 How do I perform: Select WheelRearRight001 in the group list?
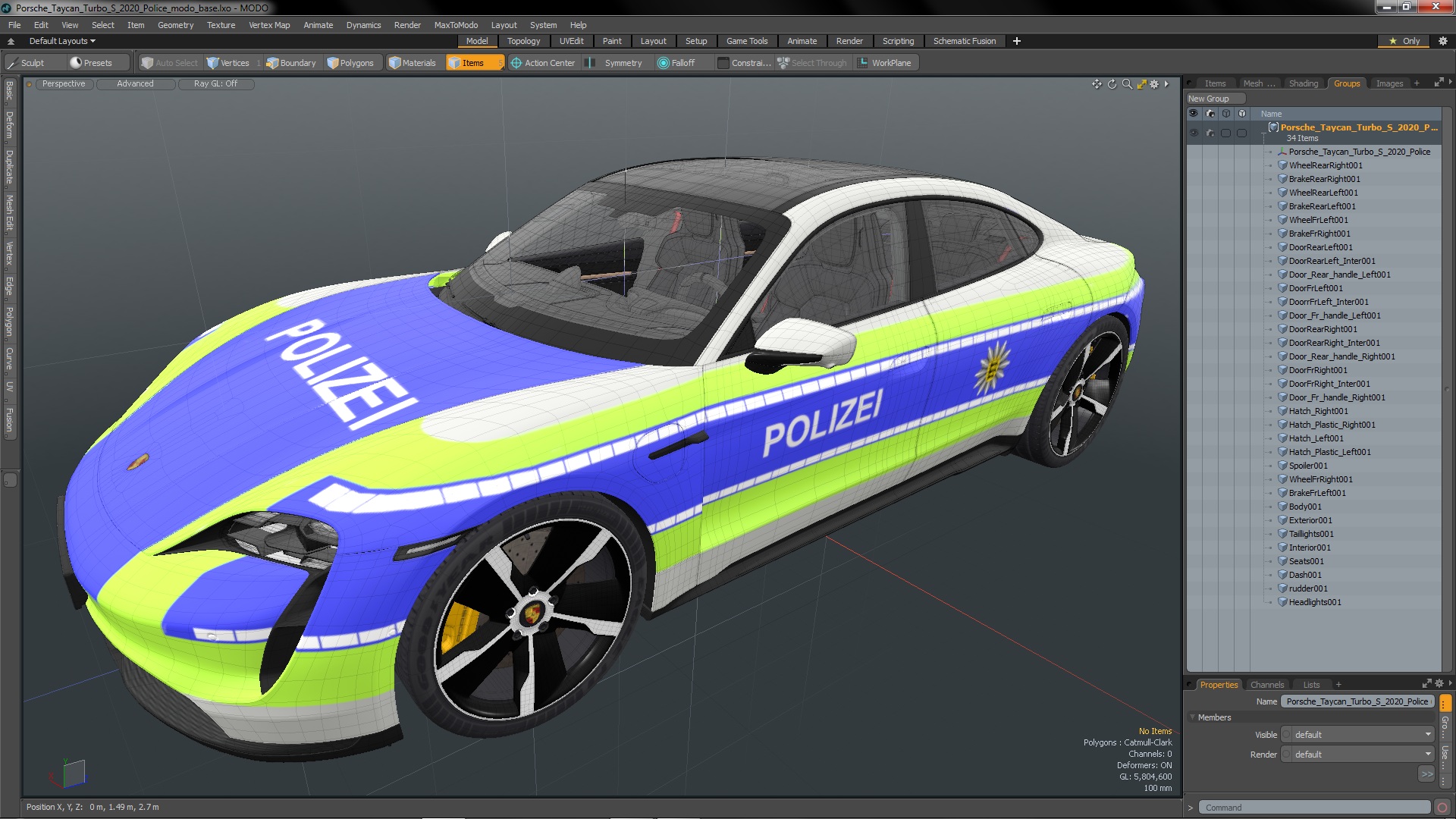click(x=1326, y=165)
